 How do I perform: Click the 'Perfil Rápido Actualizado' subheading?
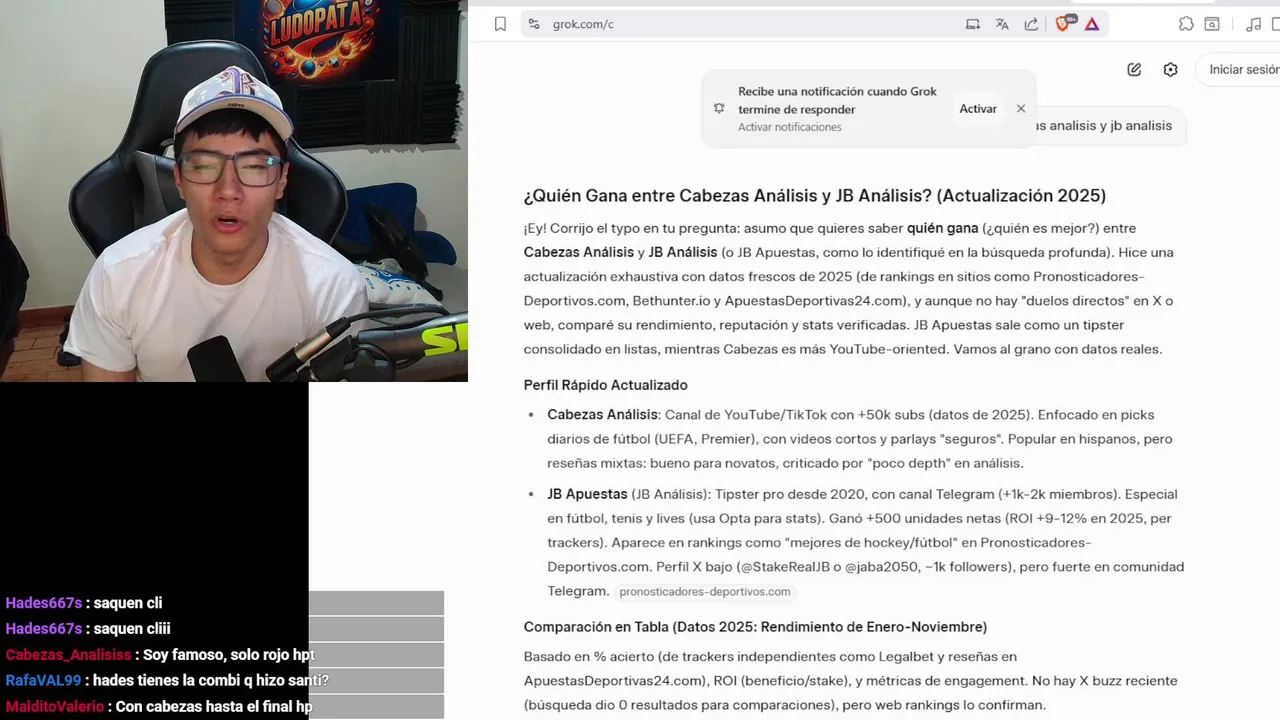[x=606, y=385]
